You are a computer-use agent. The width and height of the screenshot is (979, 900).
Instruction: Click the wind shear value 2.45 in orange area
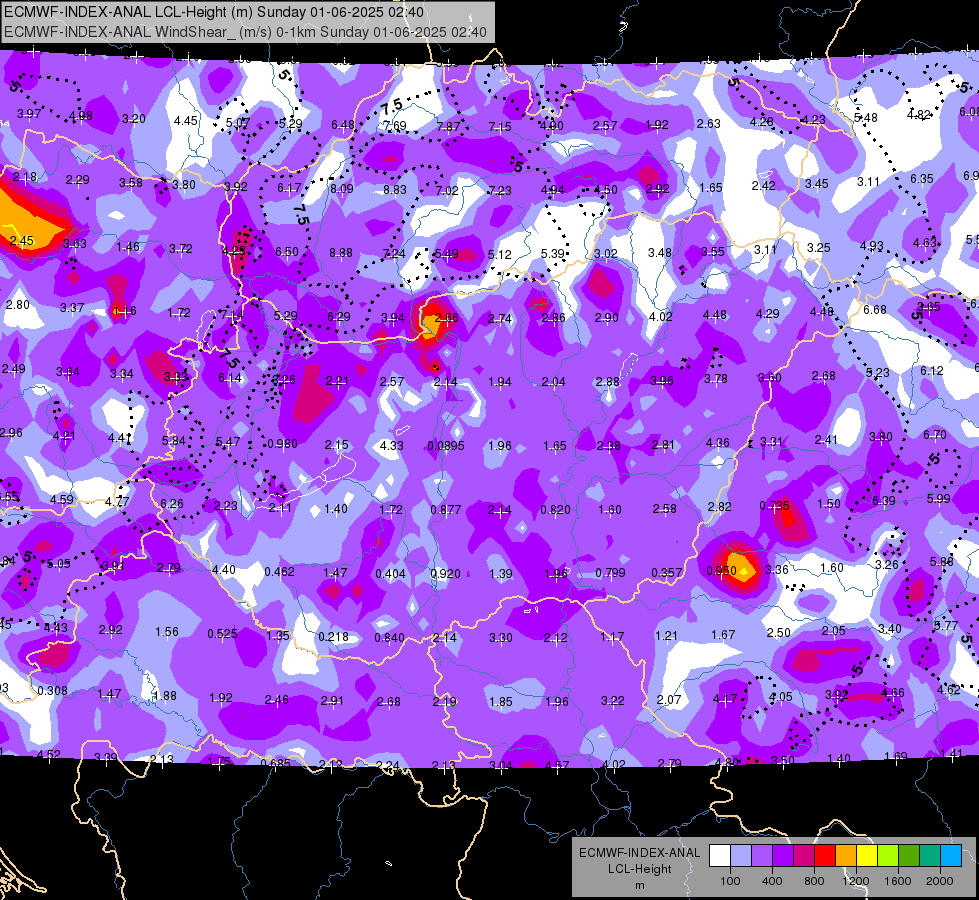(x=22, y=241)
